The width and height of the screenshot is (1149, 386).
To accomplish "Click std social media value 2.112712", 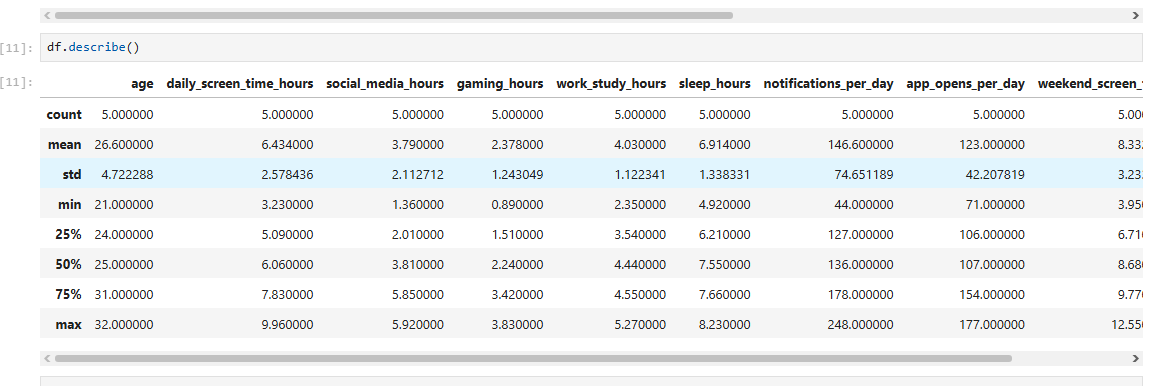I will point(418,175).
